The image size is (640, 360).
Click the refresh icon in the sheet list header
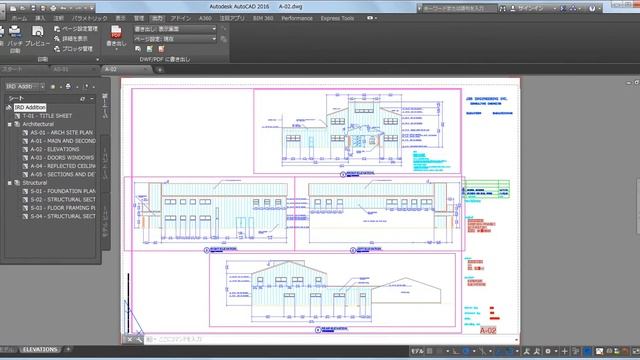pyautogui.click(x=83, y=99)
